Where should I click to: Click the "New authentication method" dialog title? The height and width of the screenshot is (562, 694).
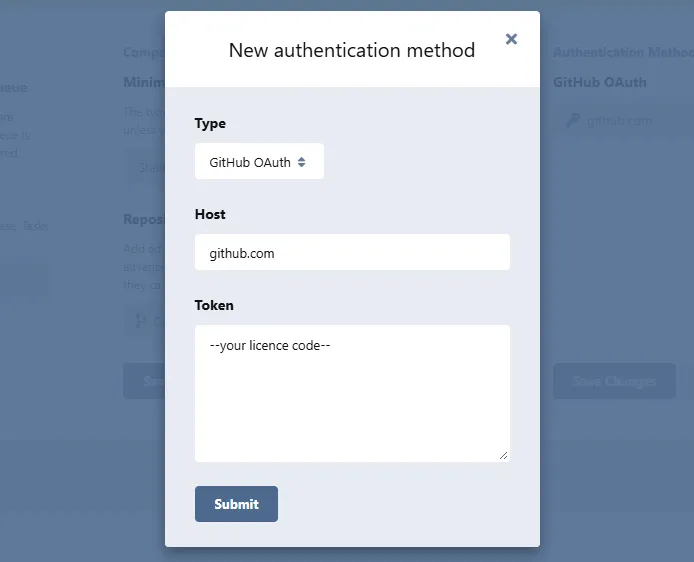coord(352,50)
